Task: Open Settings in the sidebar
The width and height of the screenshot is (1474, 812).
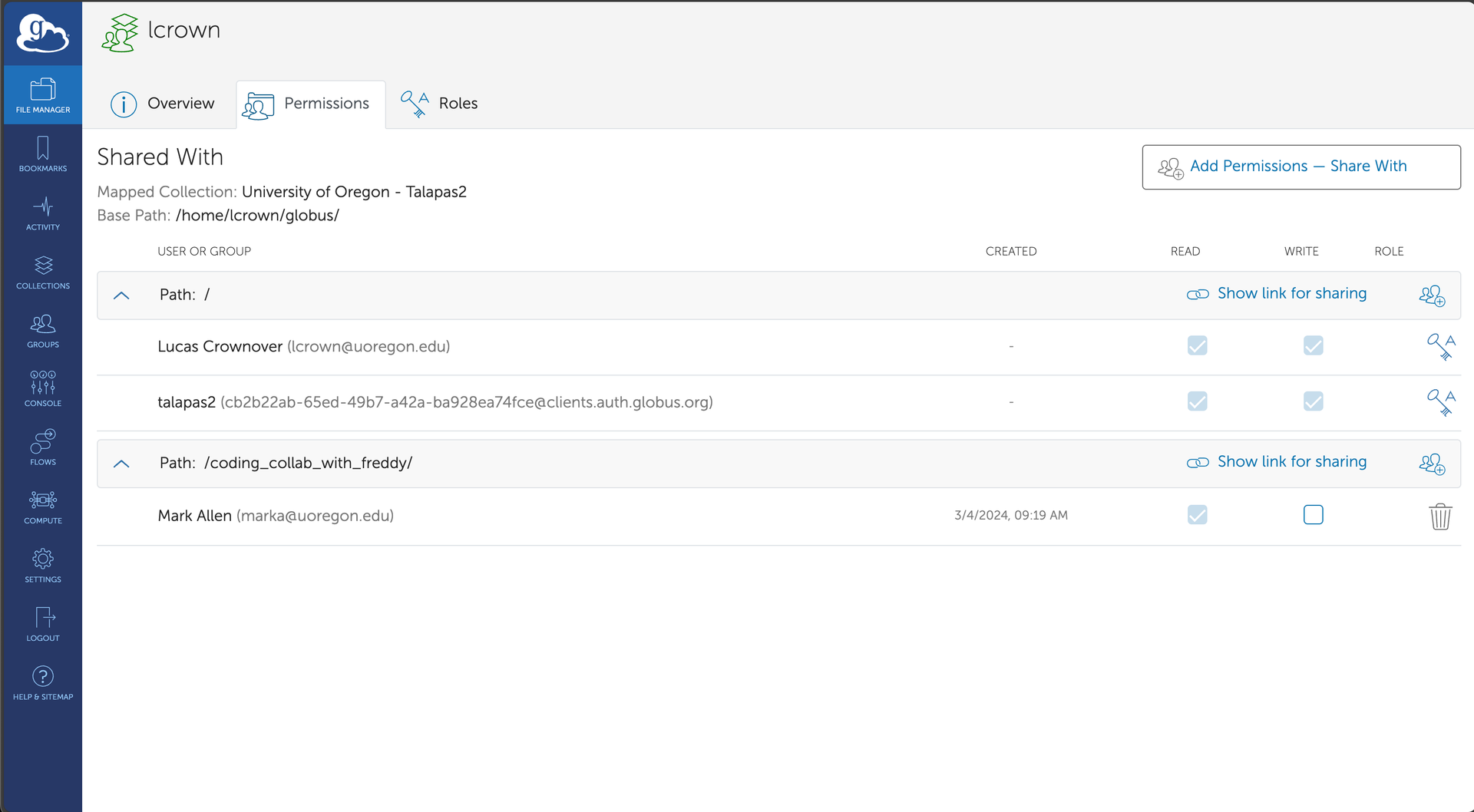Action: click(x=43, y=566)
